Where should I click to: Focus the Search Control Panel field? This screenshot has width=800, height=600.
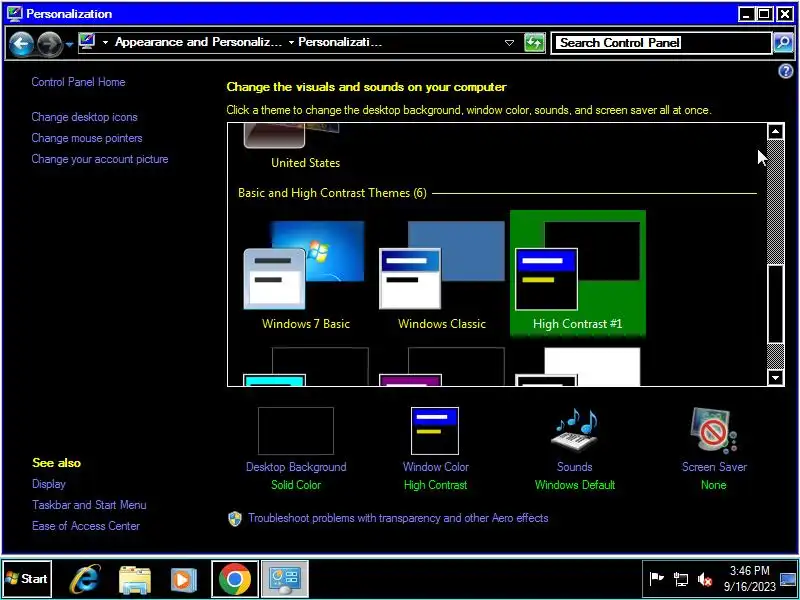pyautogui.click(x=661, y=43)
